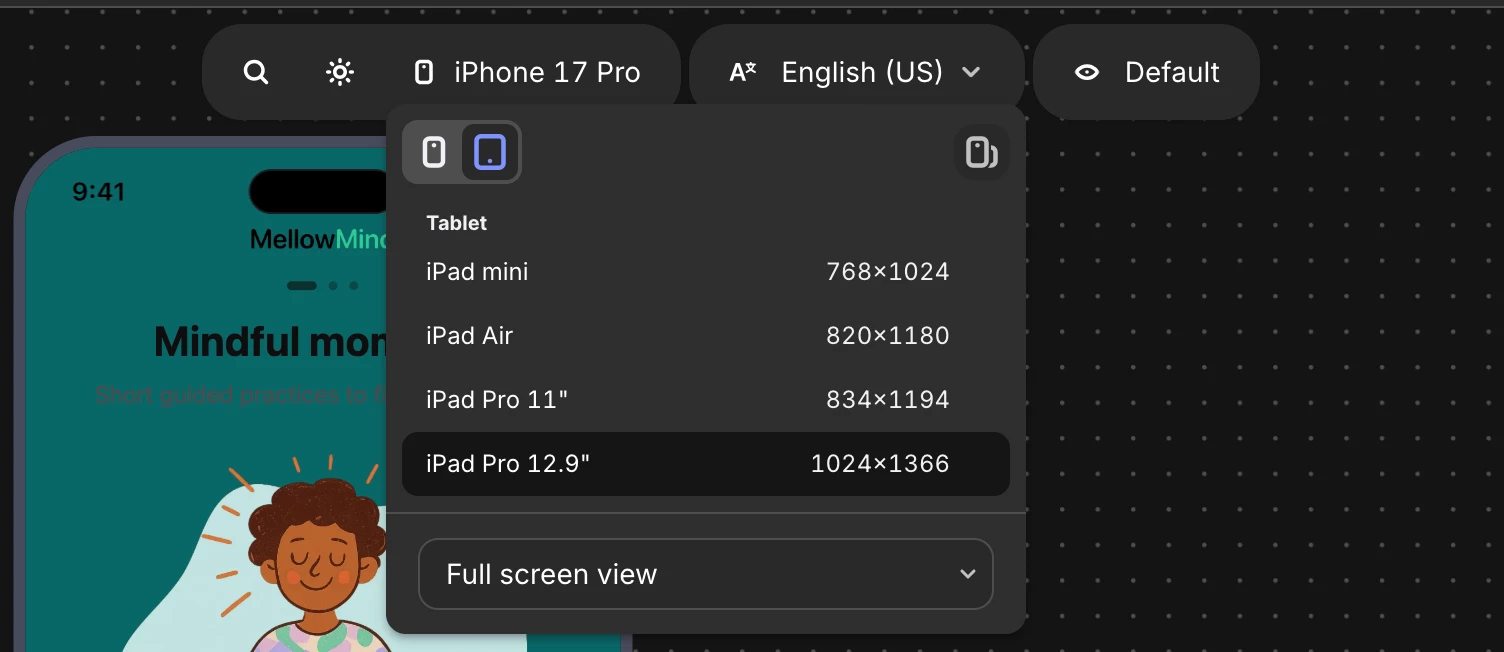Click the translate icon next to English (US)
1504x652 pixels.
(743, 72)
